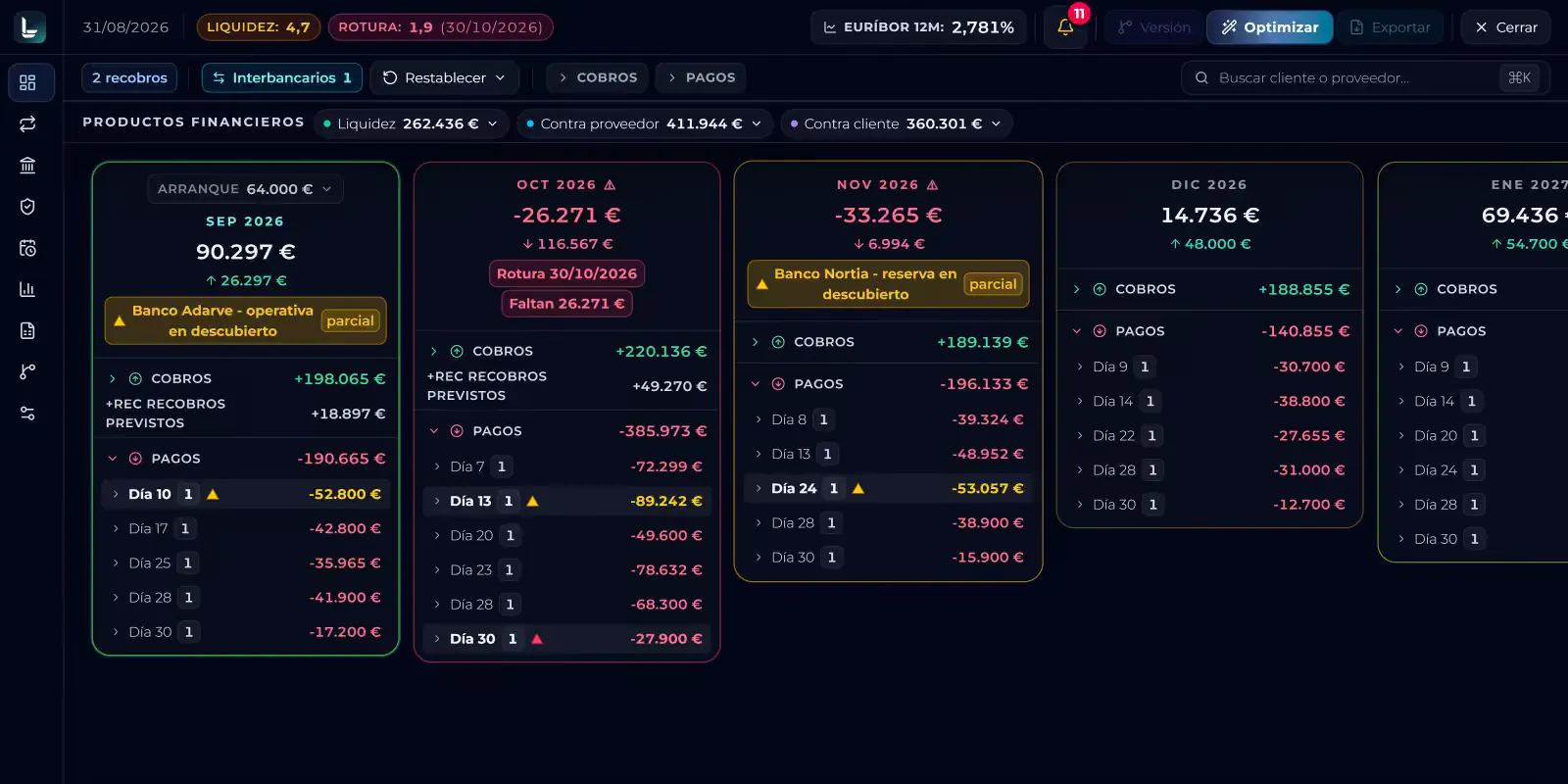The height and width of the screenshot is (784, 1568).
Task: Open the bank building icon in sidebar
Action: [x=27, y=166]
